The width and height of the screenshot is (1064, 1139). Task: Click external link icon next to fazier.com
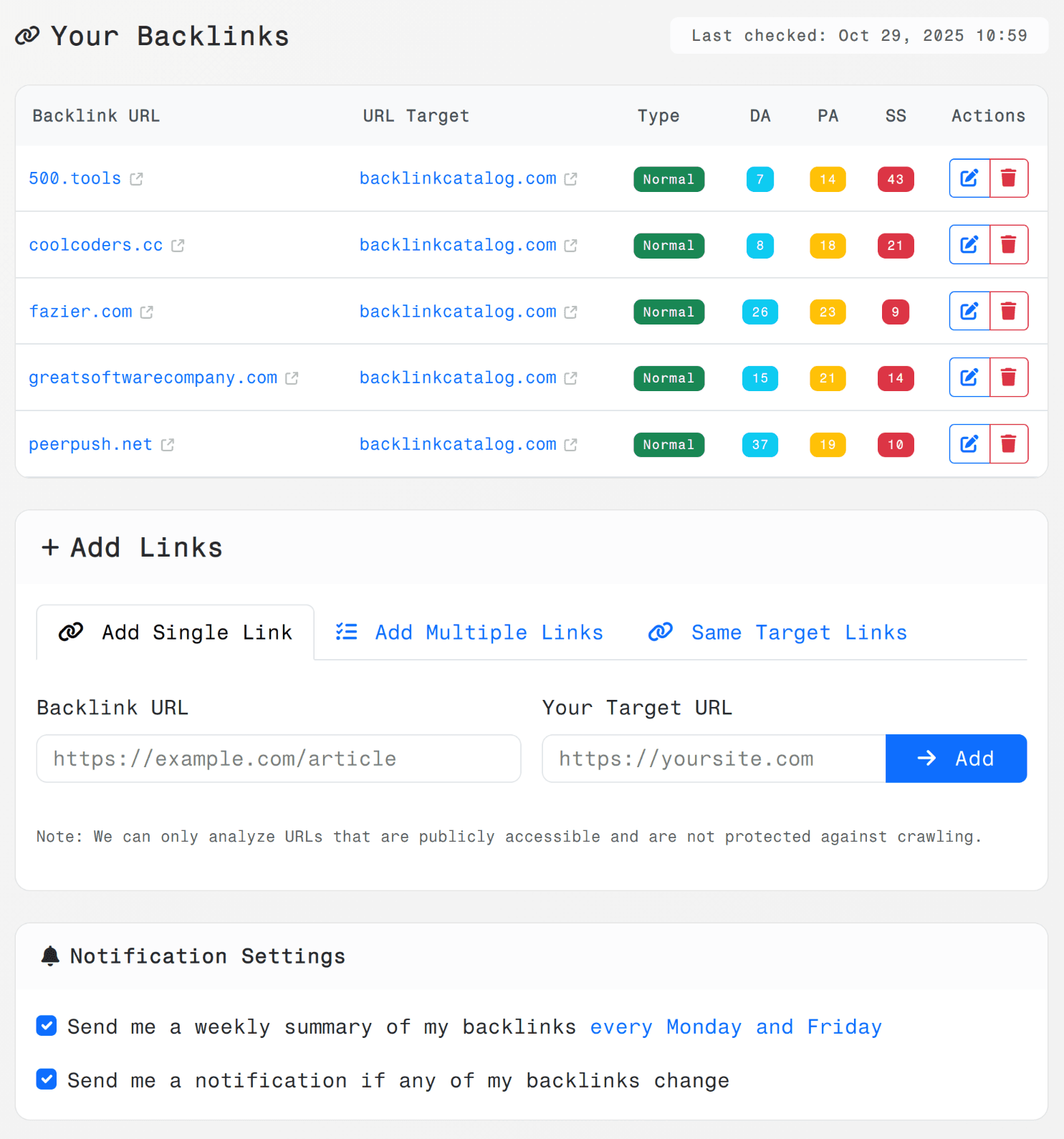click(x=147, y=312)
